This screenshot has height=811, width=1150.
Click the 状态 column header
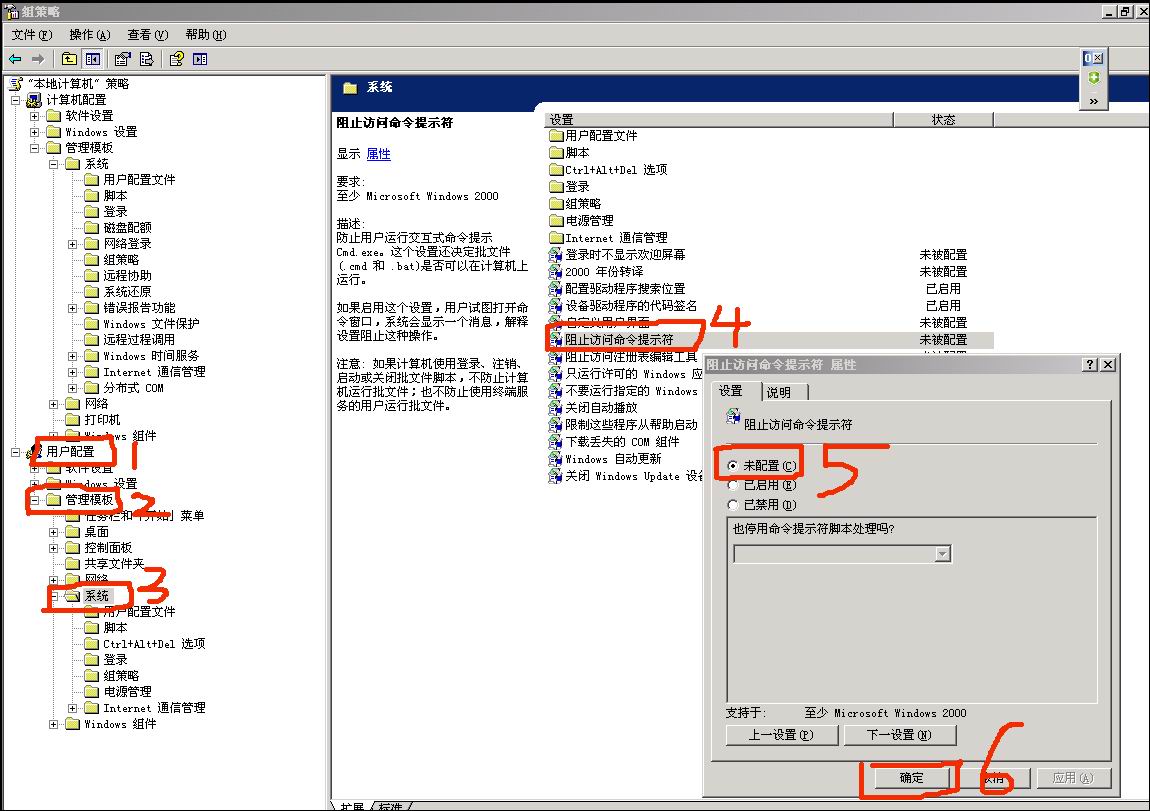[943, 119]
